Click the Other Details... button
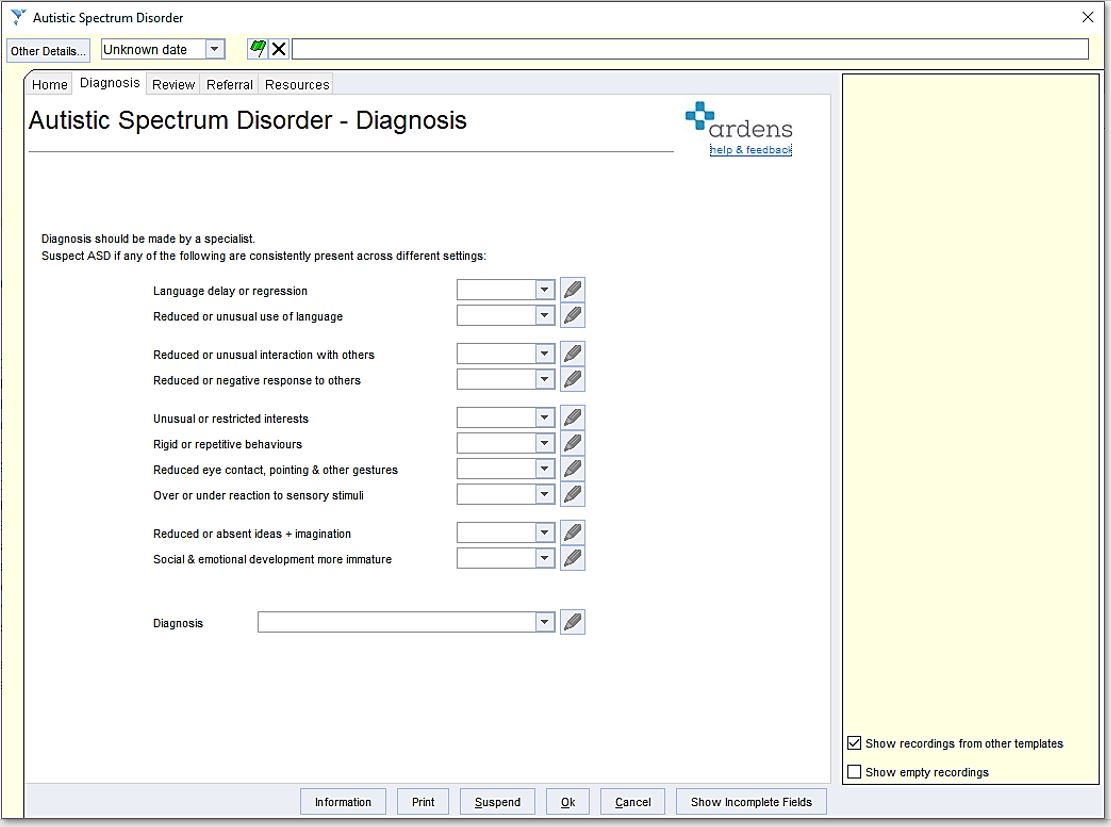Viewport: 1111px width, 827px height. (x=48, y=51)
